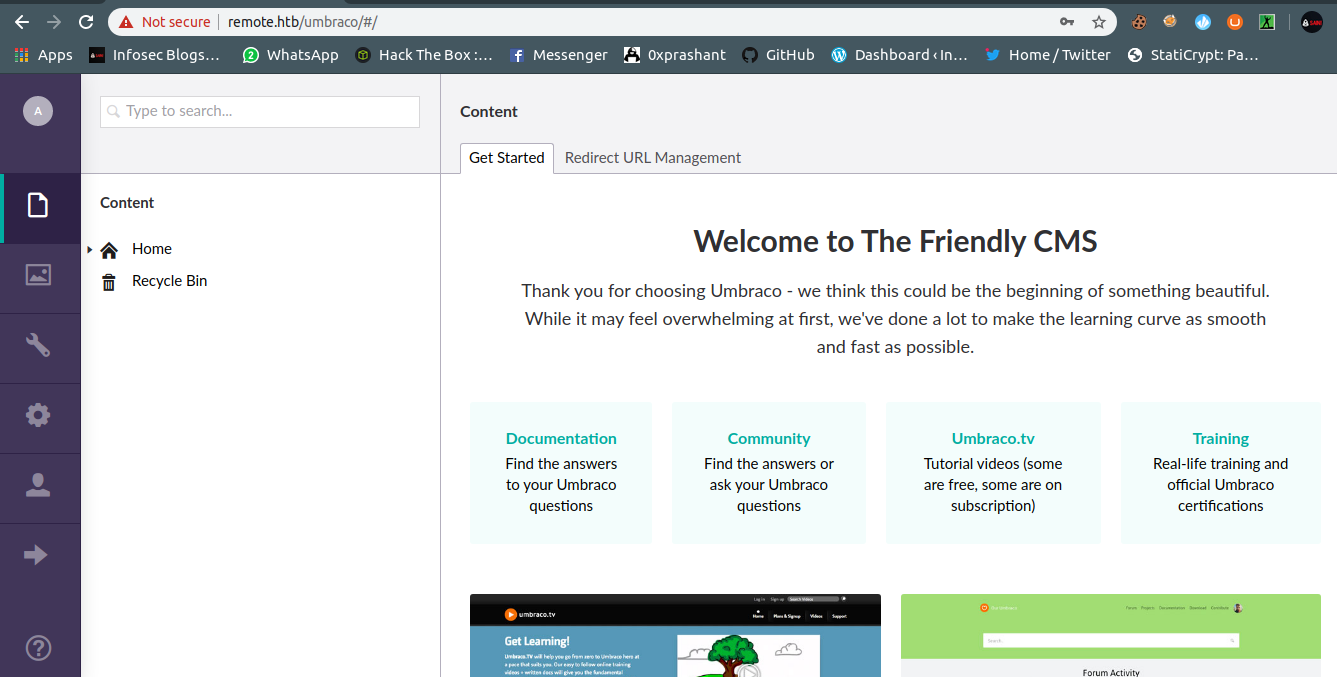Open Forms arrow icon in sidebar
Viewport: 1337px width, 677px height.
click(36, 555)
